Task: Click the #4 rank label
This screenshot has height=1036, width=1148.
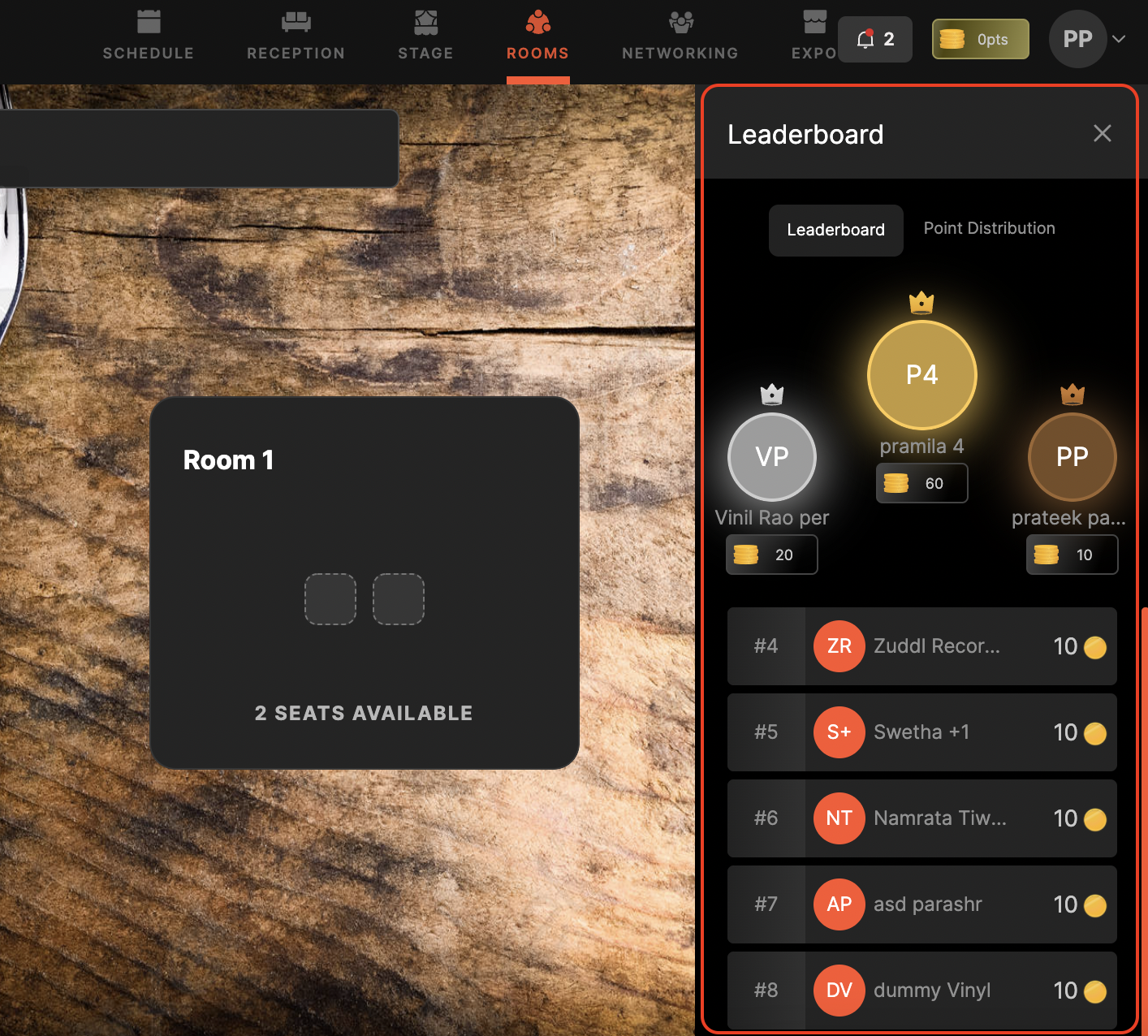Action: pyautogui.click(x=766, y=646)
